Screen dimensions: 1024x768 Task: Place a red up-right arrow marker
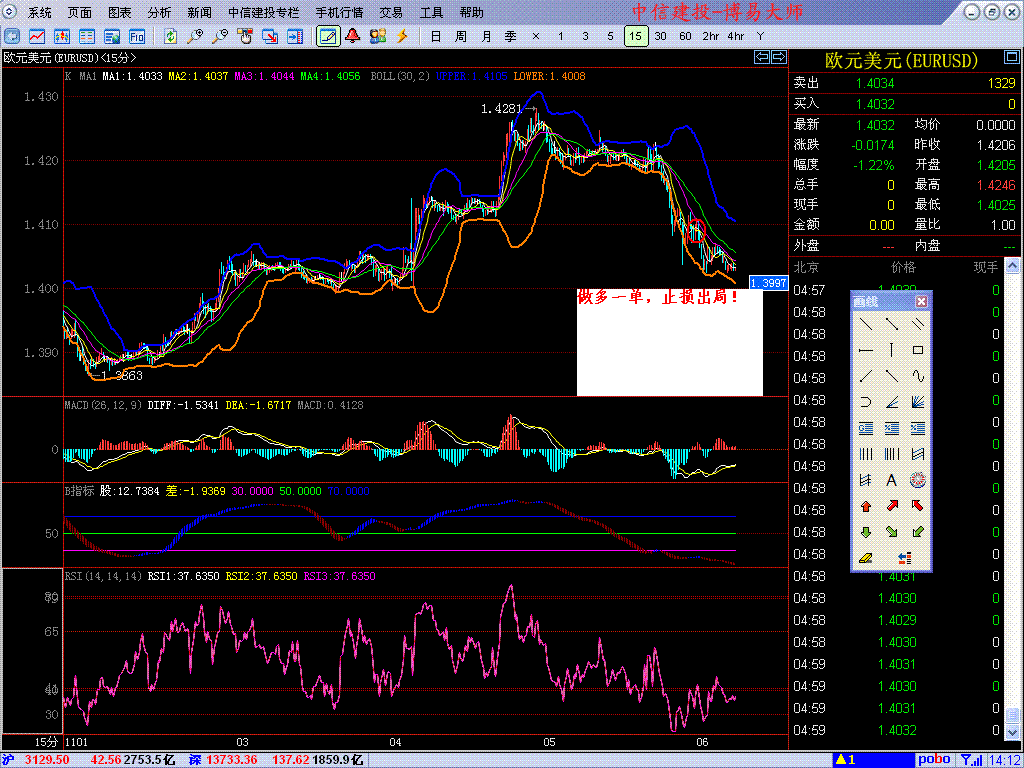click(x=891, y=506)
